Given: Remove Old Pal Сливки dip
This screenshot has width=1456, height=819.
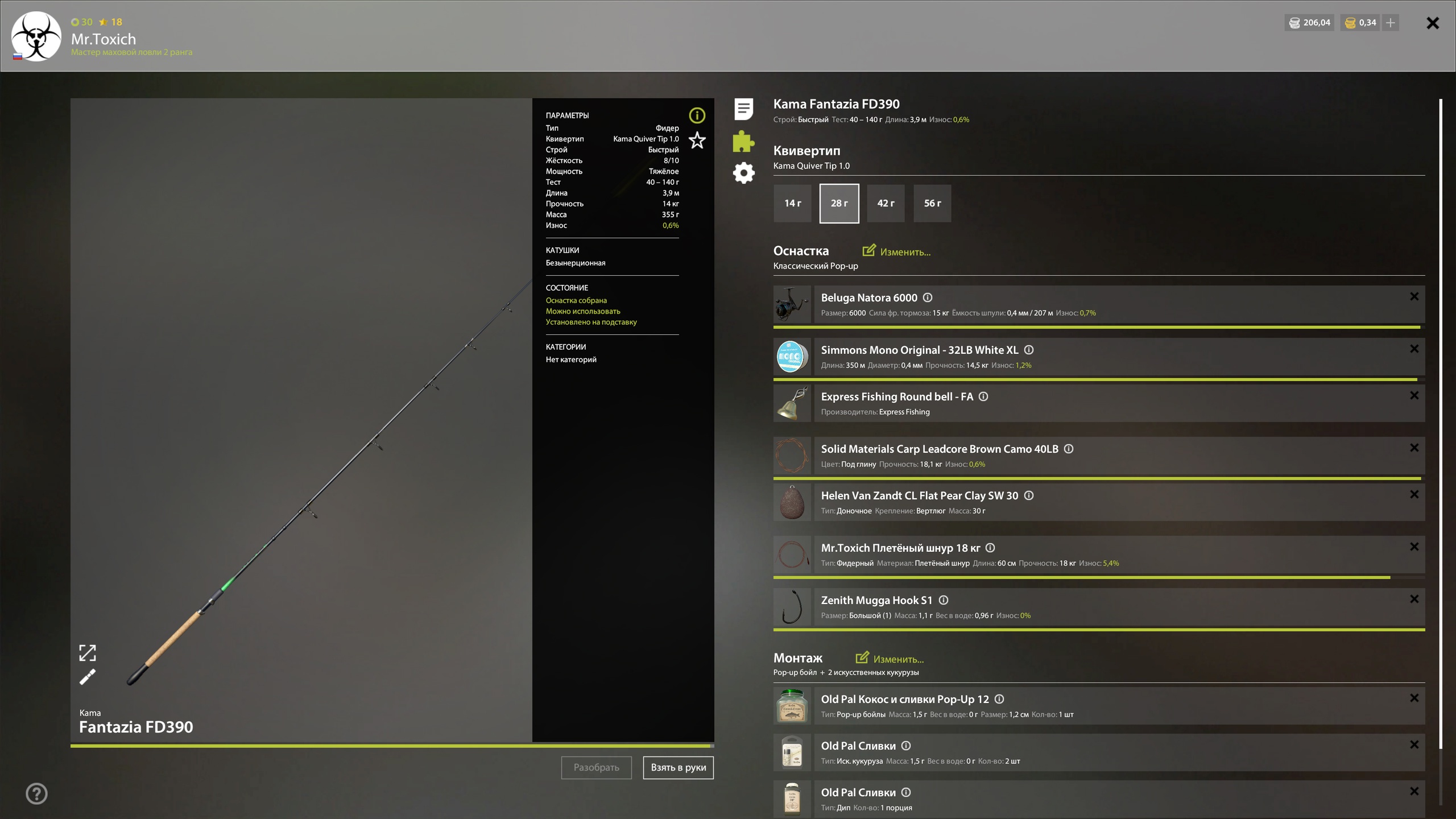Looking at the screenshot, I should 1414,791.
